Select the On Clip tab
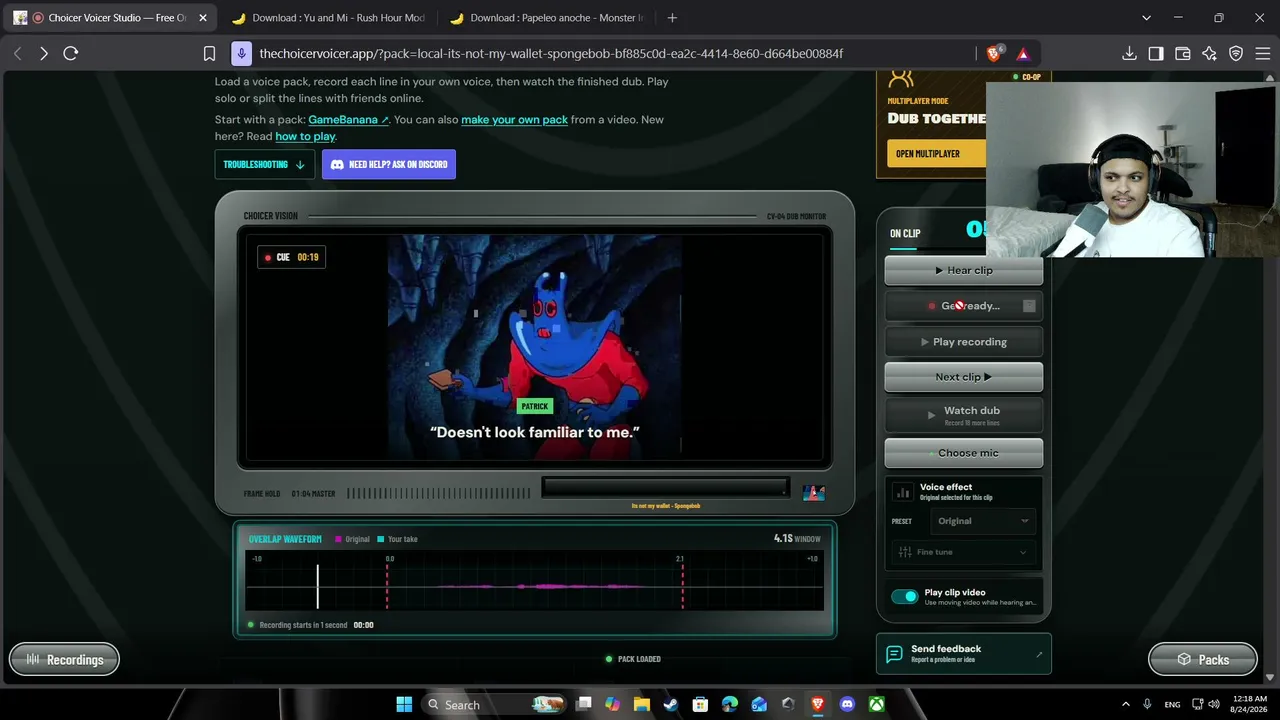The height and width of the screenshot is (720, 1280). coord(905,234)
